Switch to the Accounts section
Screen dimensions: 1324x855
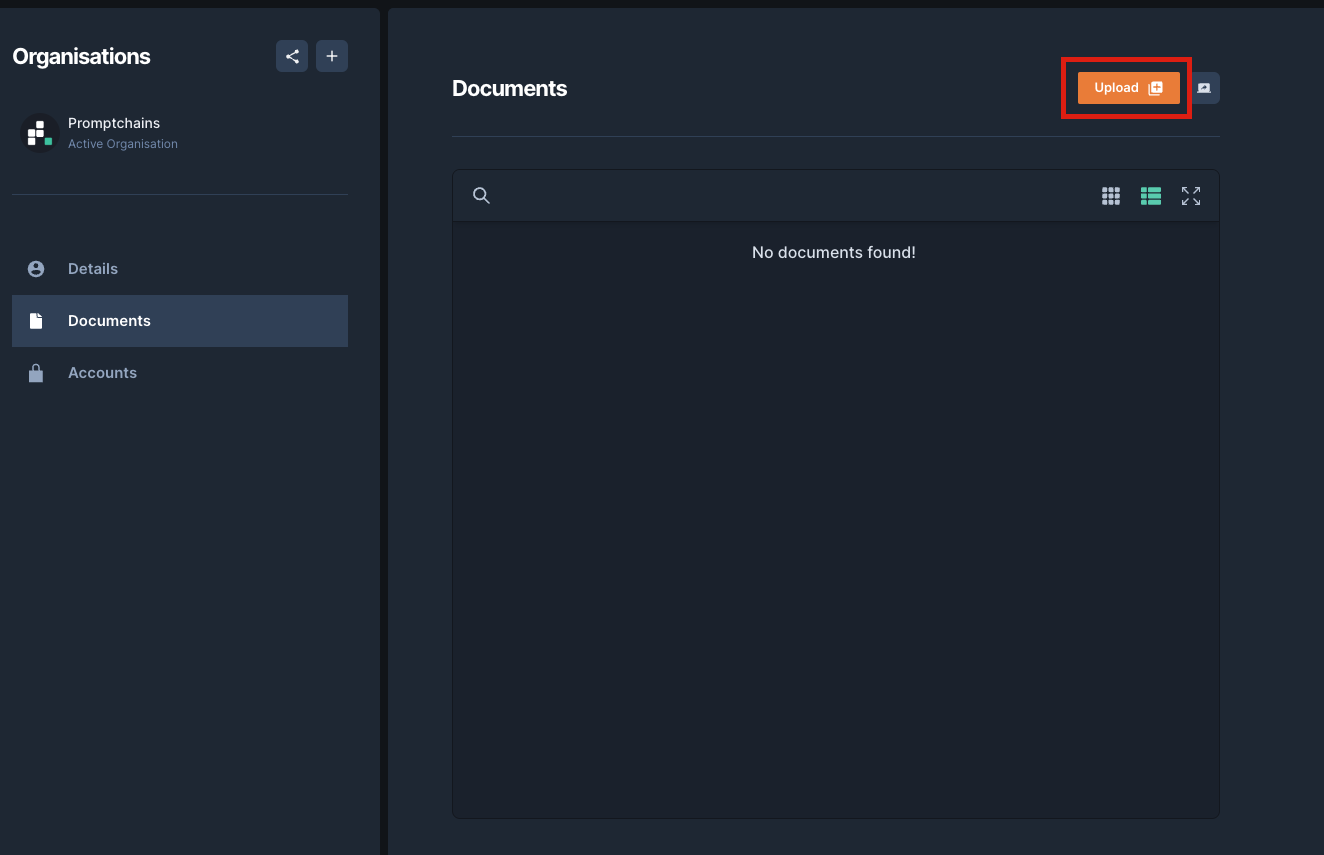pyautogui.click(x=102, y=372)
